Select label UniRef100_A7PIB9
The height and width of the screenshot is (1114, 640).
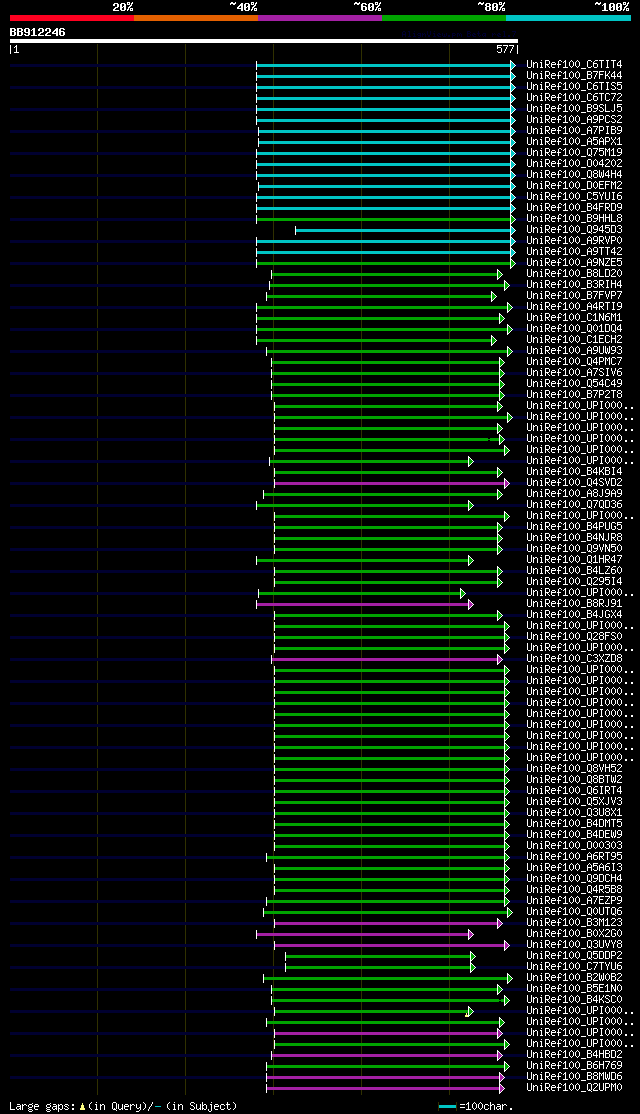(574, 131)
